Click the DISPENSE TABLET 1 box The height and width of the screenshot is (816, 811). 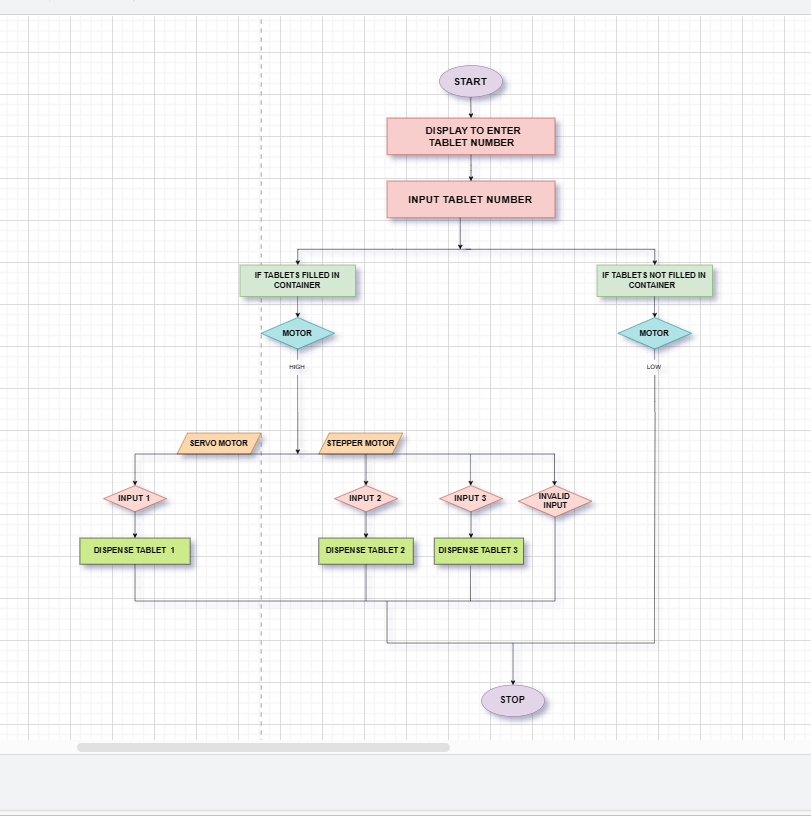pos(134,548)
